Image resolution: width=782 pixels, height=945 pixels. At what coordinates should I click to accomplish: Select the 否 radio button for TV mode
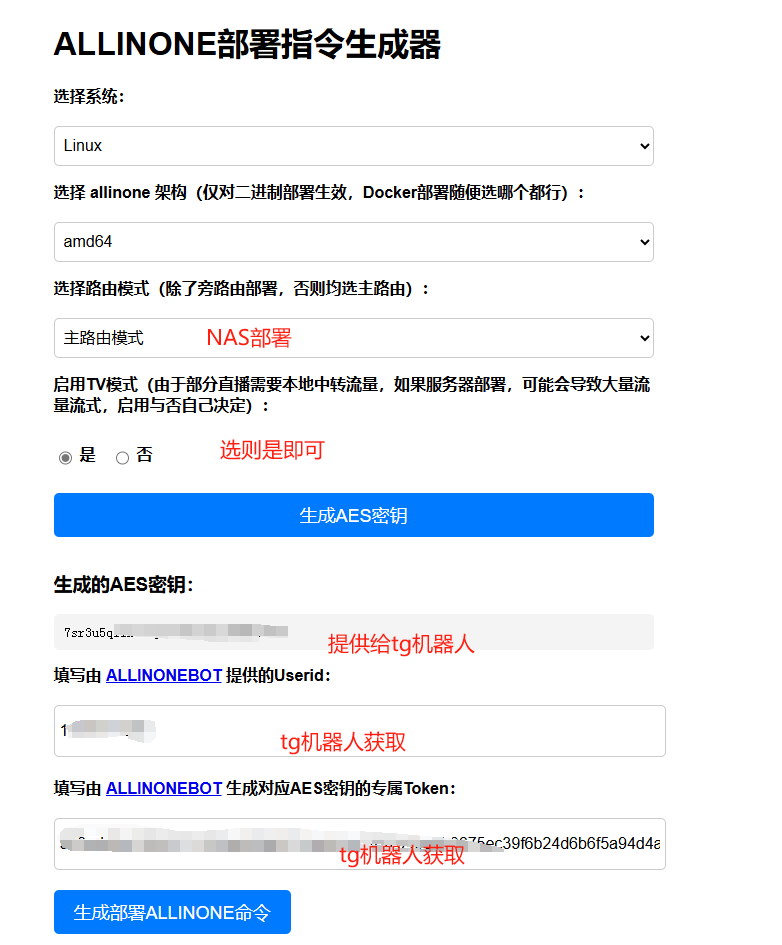click(x=123, y=457)
